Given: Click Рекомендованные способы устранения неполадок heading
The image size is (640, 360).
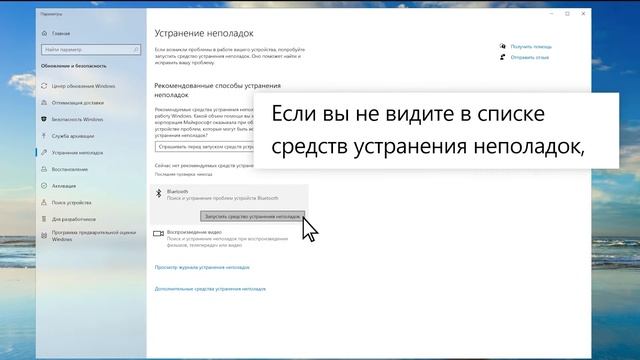Looking at the screenshot, I should [x=218, y=90].
